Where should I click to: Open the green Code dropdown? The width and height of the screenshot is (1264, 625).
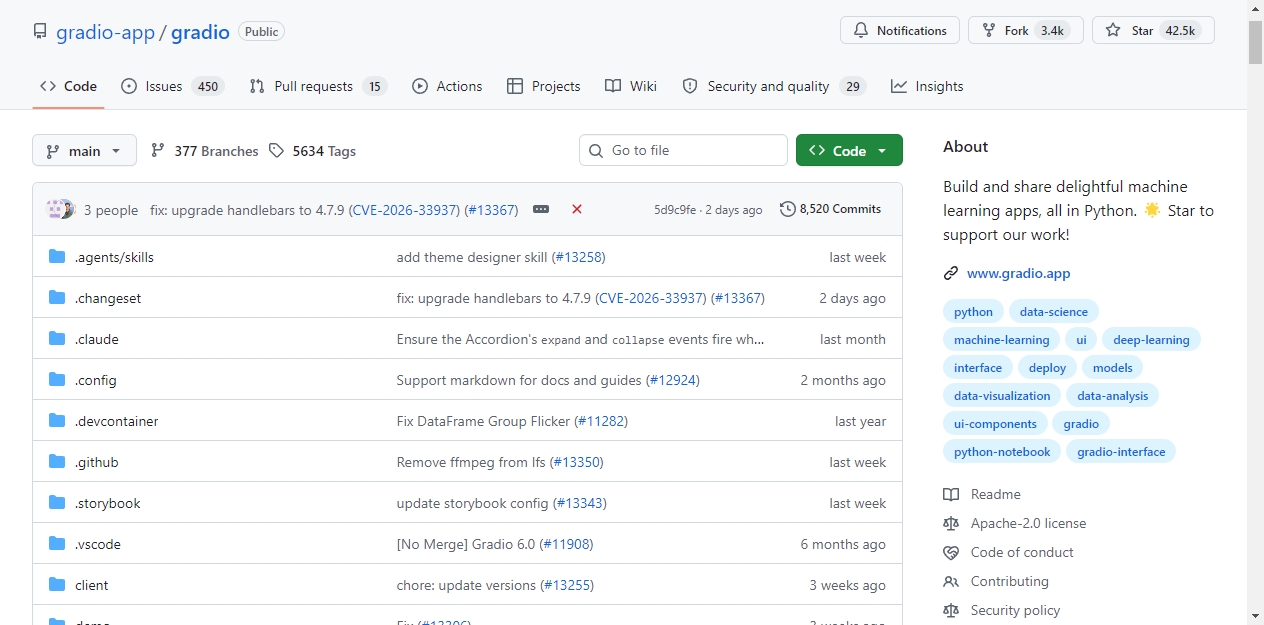(849, 150)
